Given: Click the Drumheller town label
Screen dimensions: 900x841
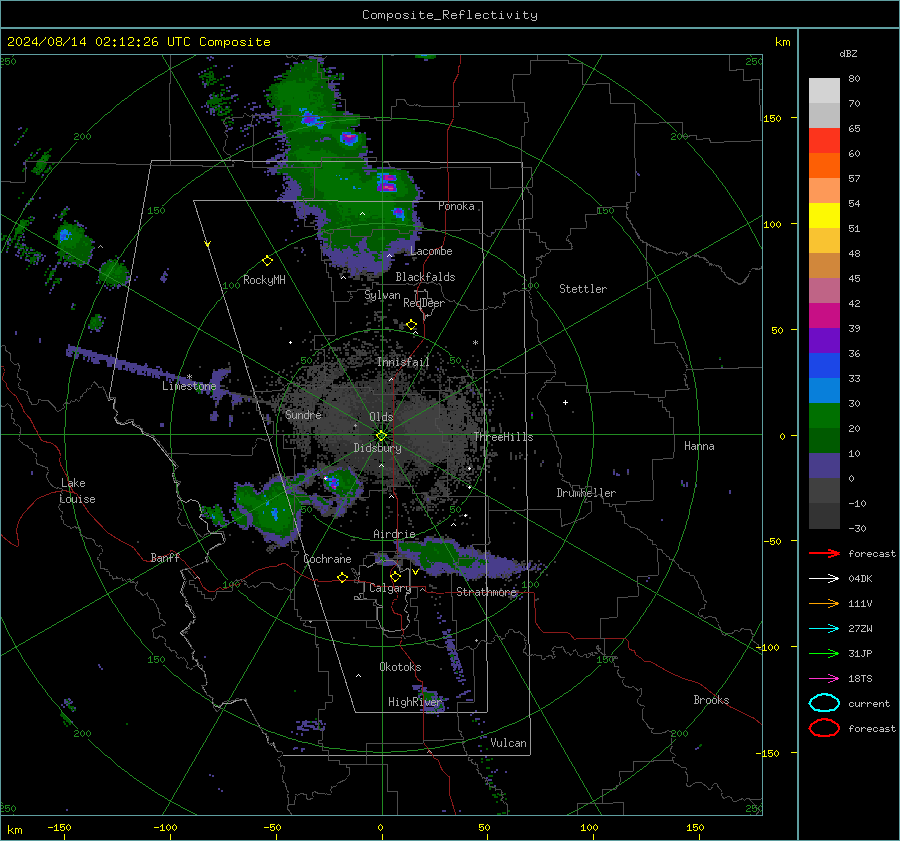Looking at the screenshot, I should (x=586, y=493).
